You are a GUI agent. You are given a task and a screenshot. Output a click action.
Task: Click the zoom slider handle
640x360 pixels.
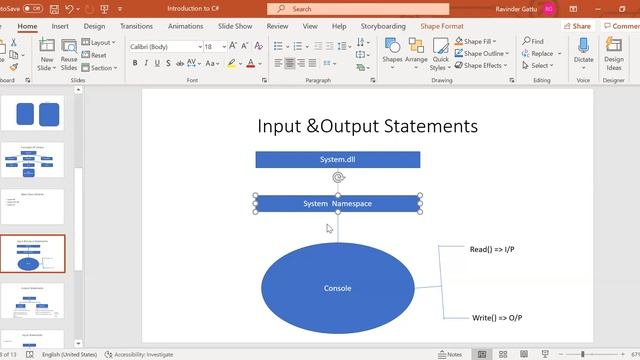tap(583, 354)
